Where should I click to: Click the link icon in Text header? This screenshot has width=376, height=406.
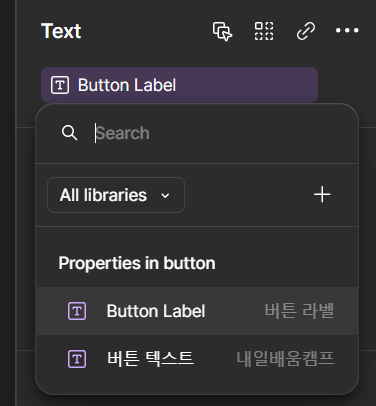306,31
